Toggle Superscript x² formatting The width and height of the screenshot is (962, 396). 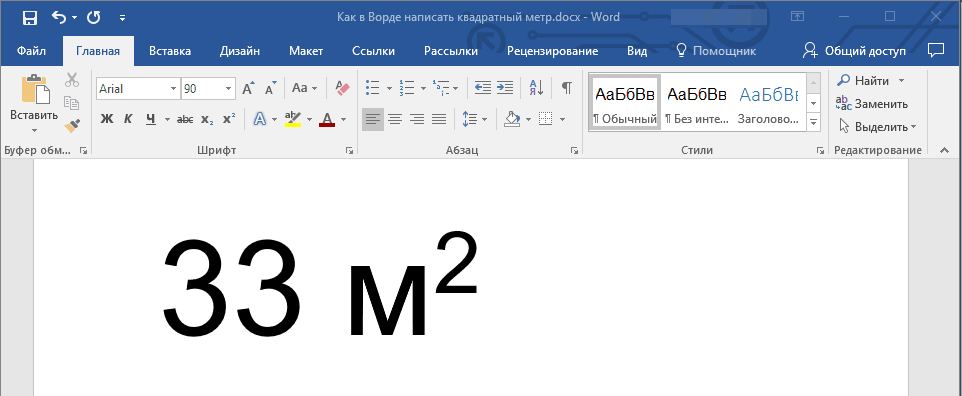tap(229, 119)
